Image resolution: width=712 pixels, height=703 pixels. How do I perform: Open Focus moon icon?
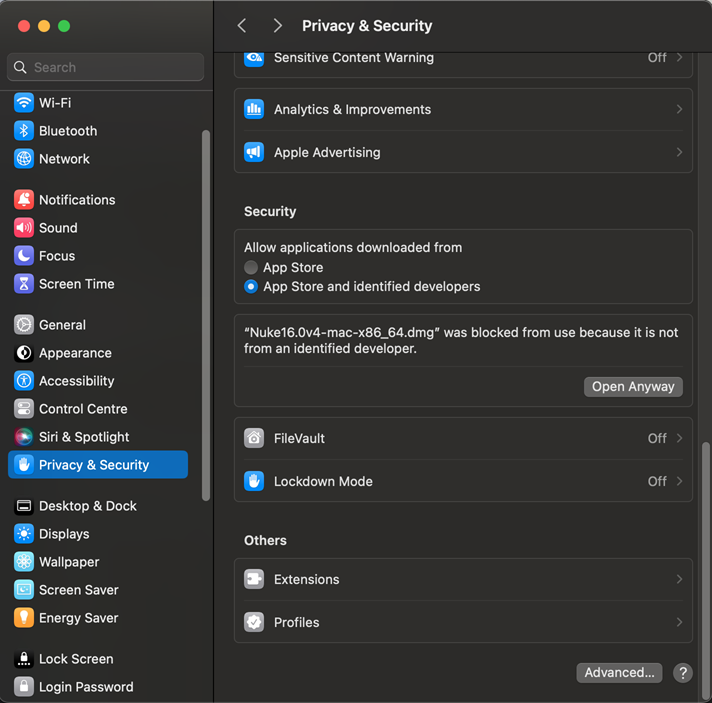(24, 256)
